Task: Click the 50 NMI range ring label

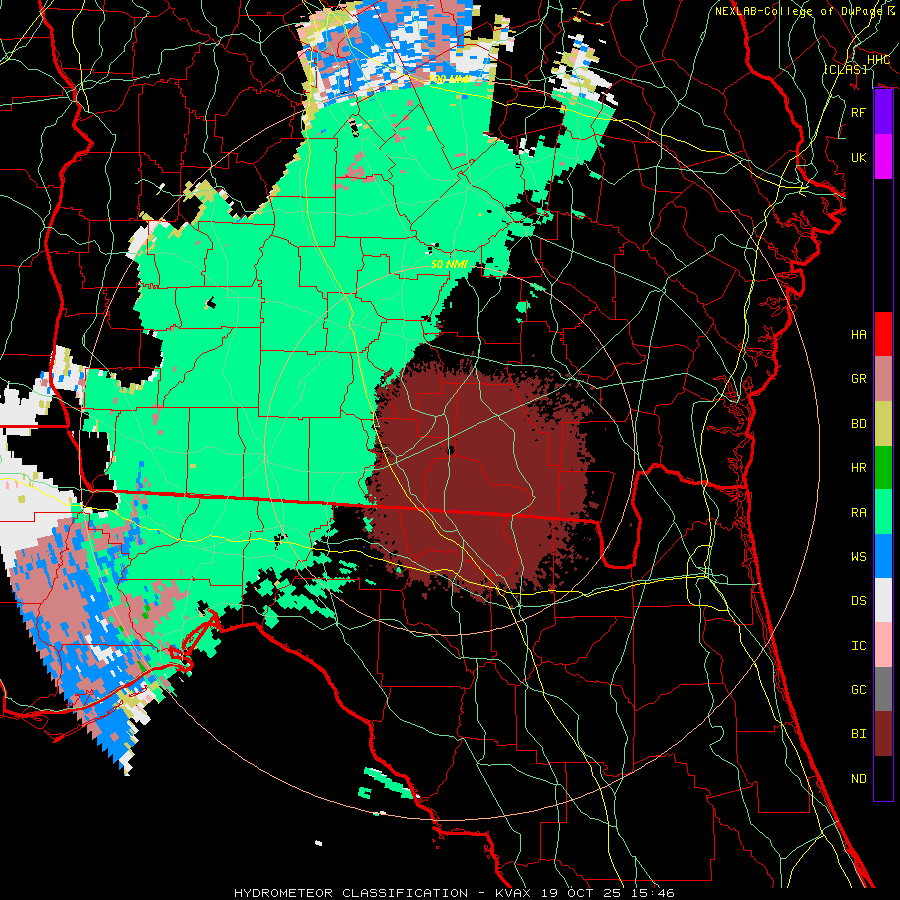Action: pyautogui.click(x=449, y=264)
